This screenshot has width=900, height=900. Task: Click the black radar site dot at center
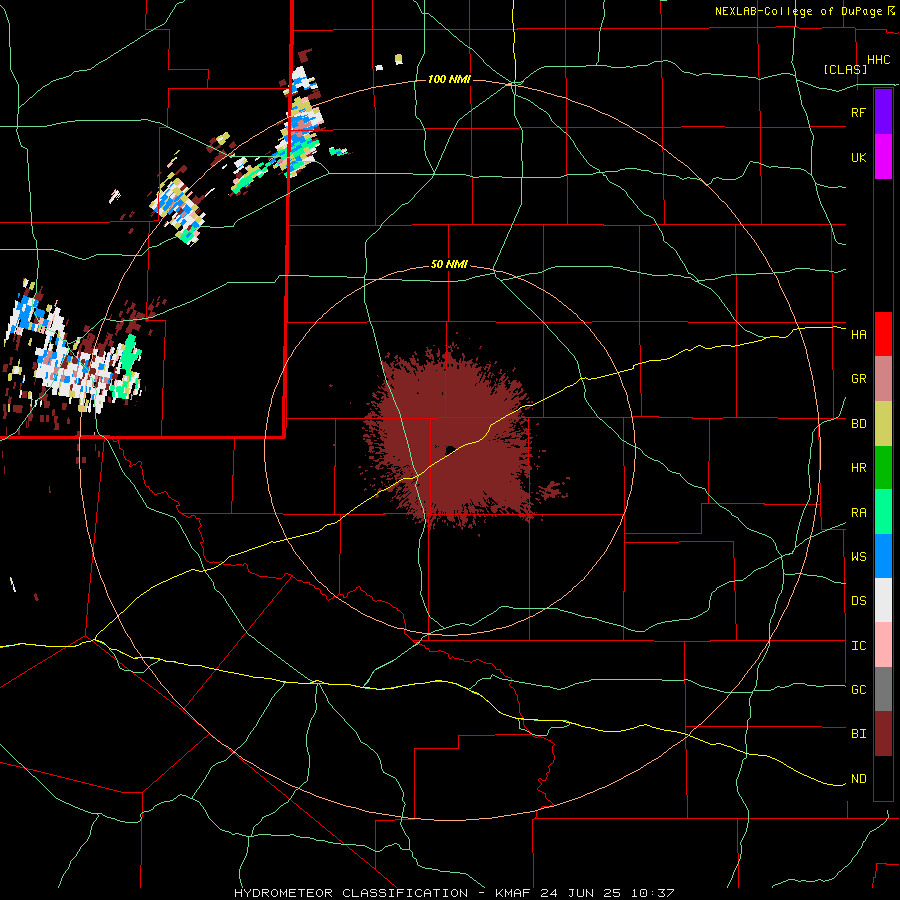tap(450, 449)
